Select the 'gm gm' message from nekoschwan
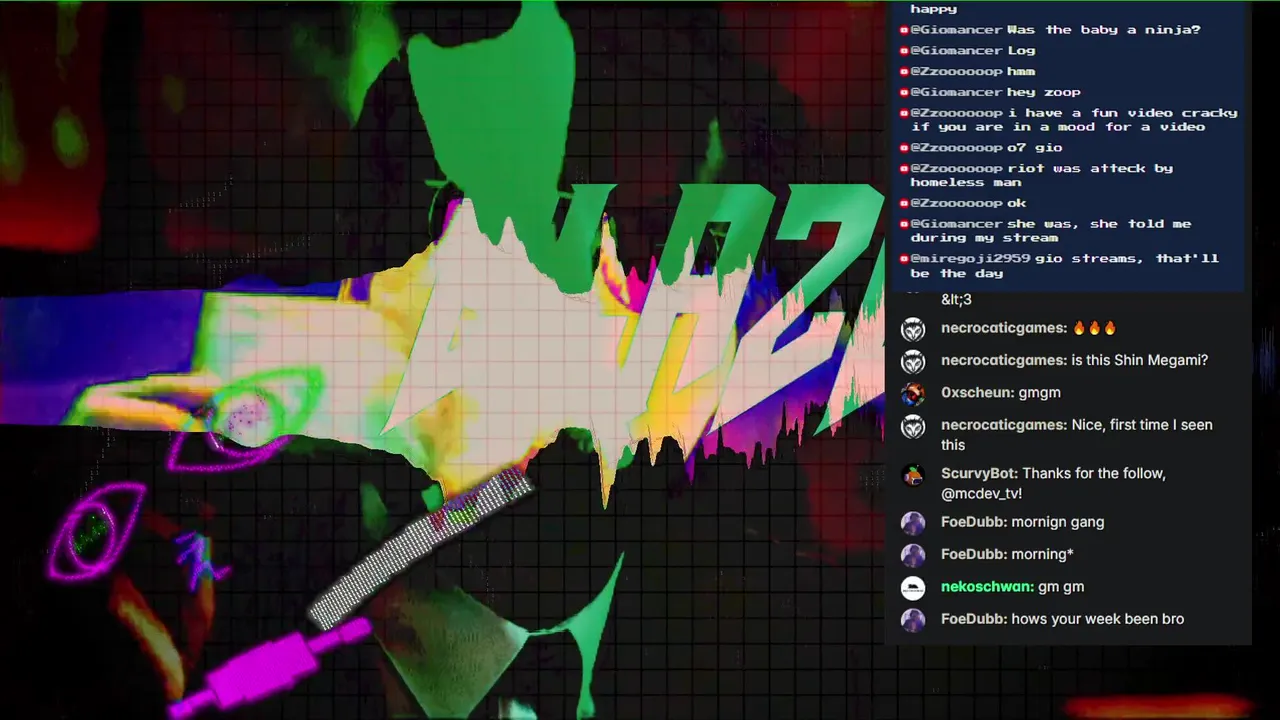 [x=1061, y=587]
